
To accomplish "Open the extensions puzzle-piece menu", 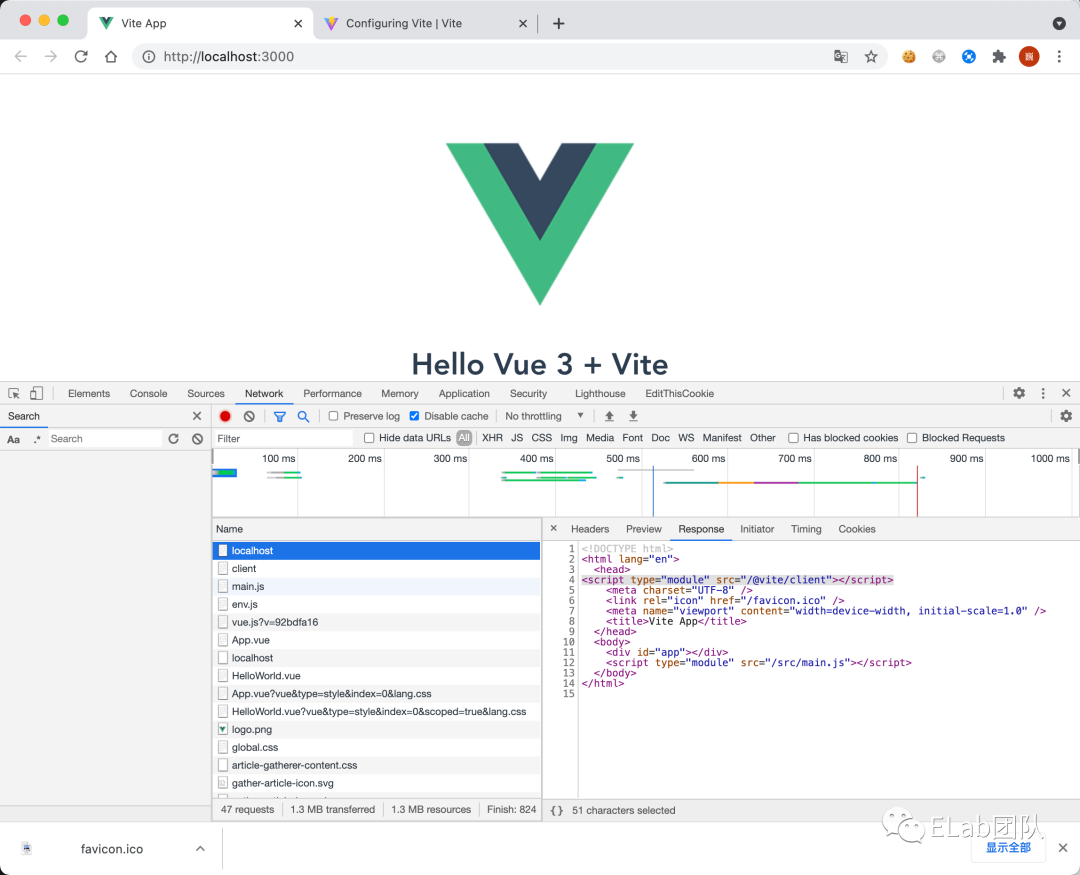I will pyautogui.click(x=999, y=56).
